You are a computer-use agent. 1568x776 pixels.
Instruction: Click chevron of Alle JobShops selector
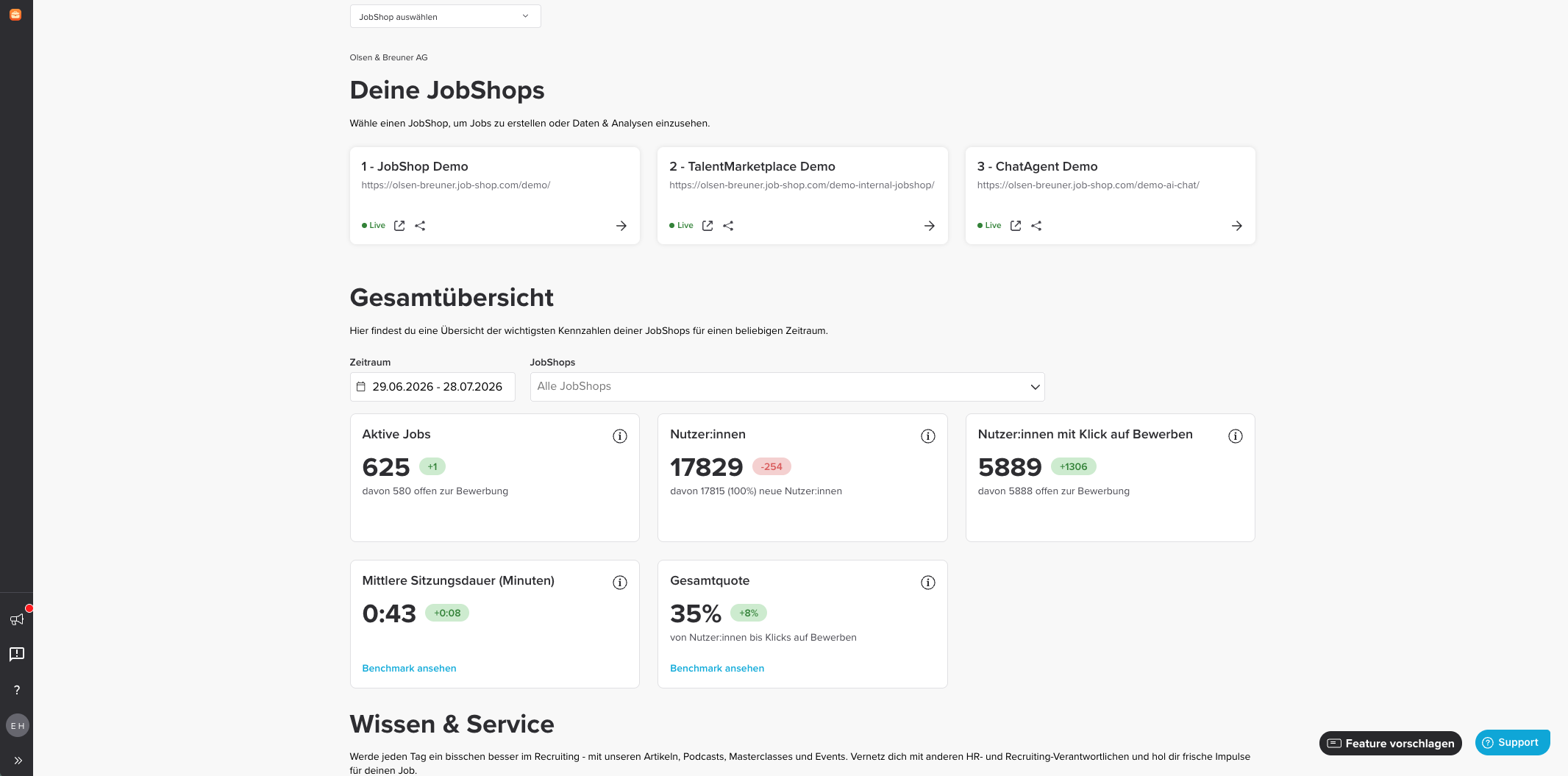[x=1035, y=387]
